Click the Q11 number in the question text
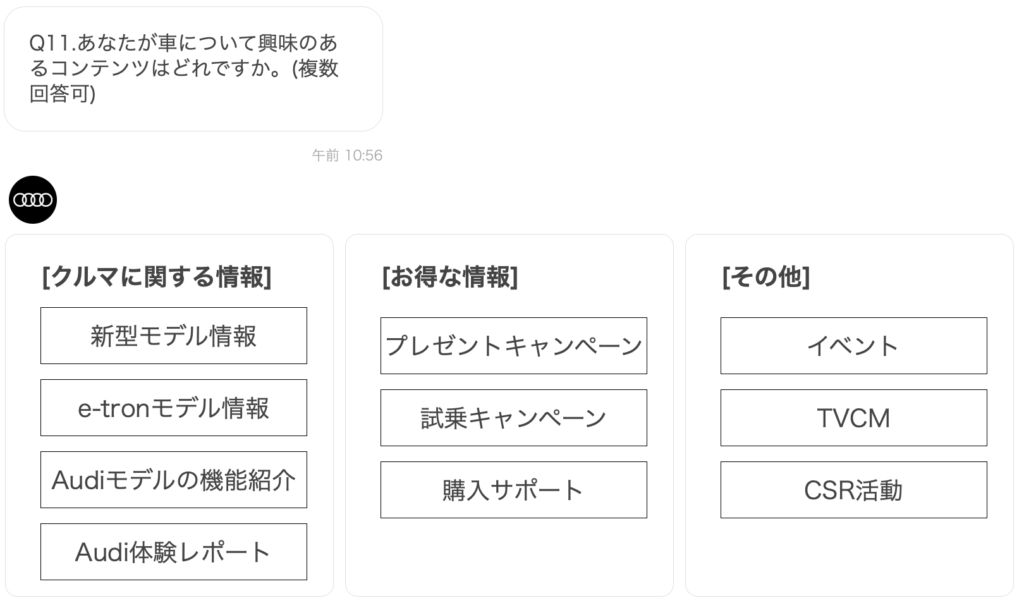1024x603 pixels. pos(50,43)
